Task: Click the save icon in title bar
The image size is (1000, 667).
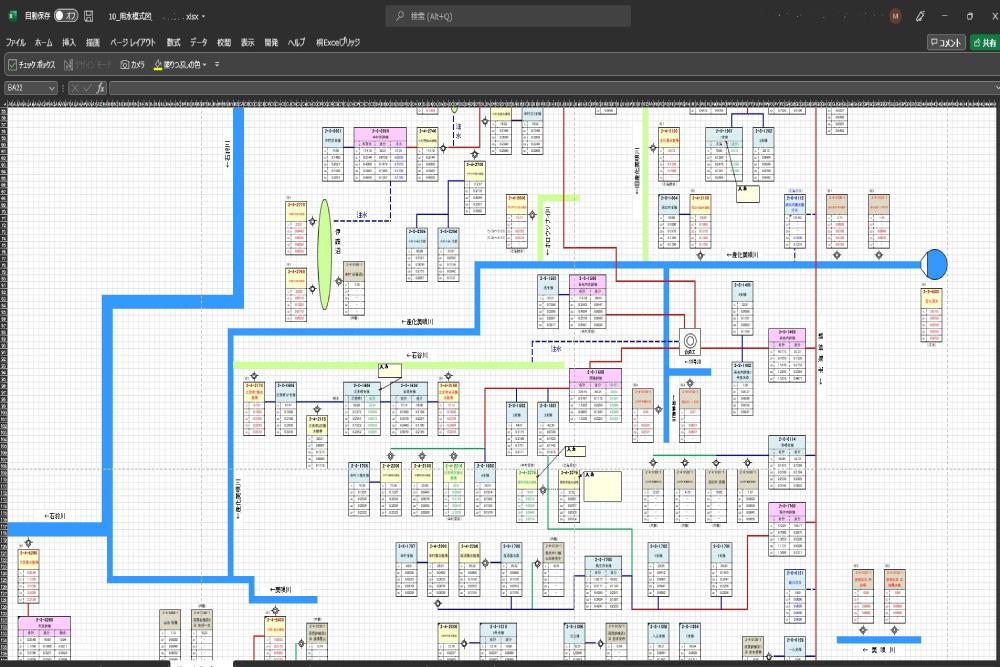Action: coord(89,16)
